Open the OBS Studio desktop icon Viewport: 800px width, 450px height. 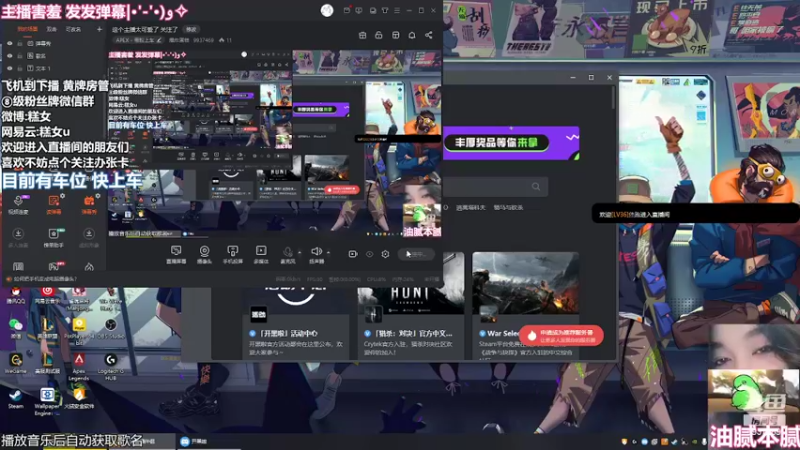coord(111,329)
